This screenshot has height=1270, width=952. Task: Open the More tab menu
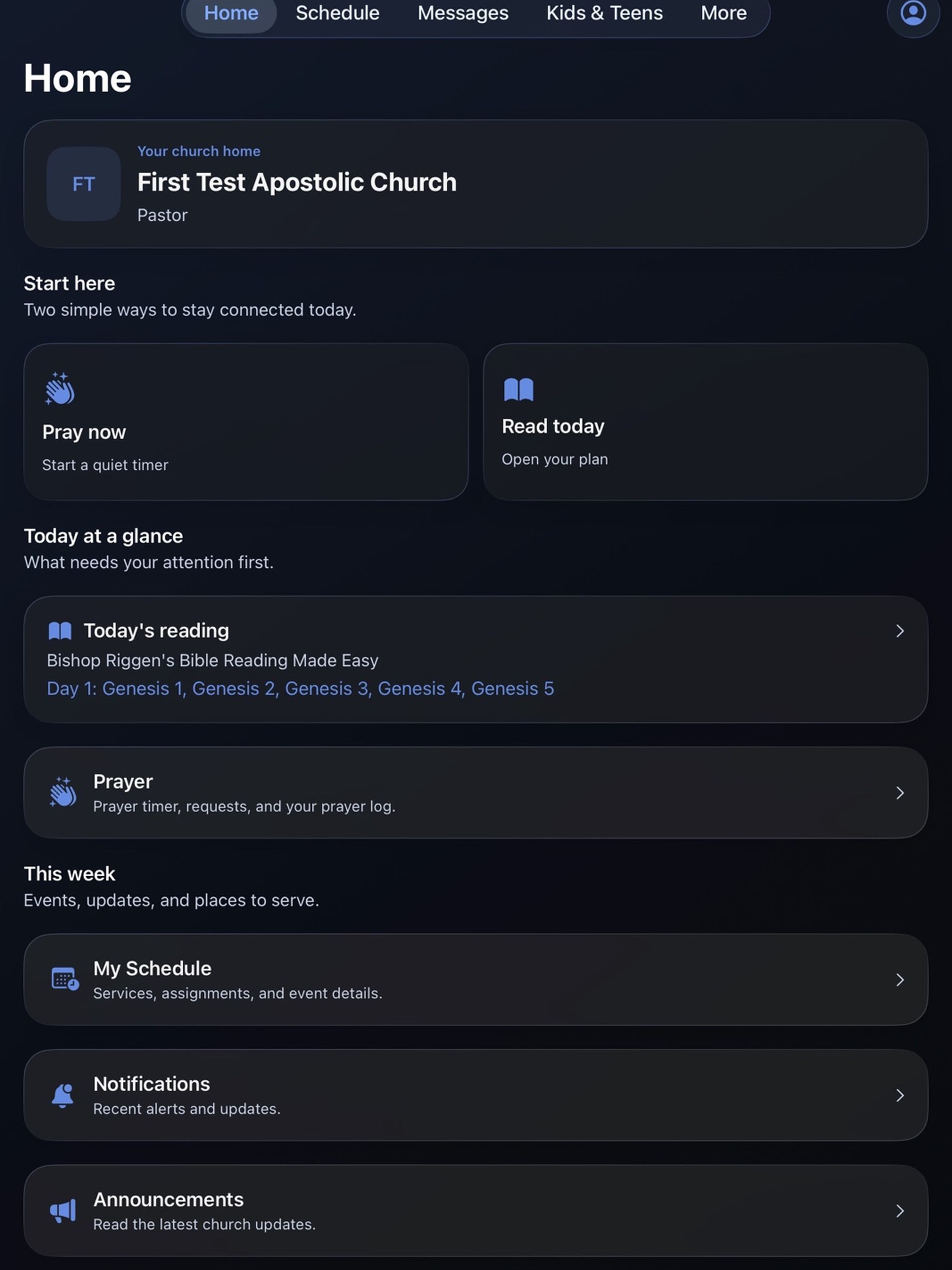723,13
